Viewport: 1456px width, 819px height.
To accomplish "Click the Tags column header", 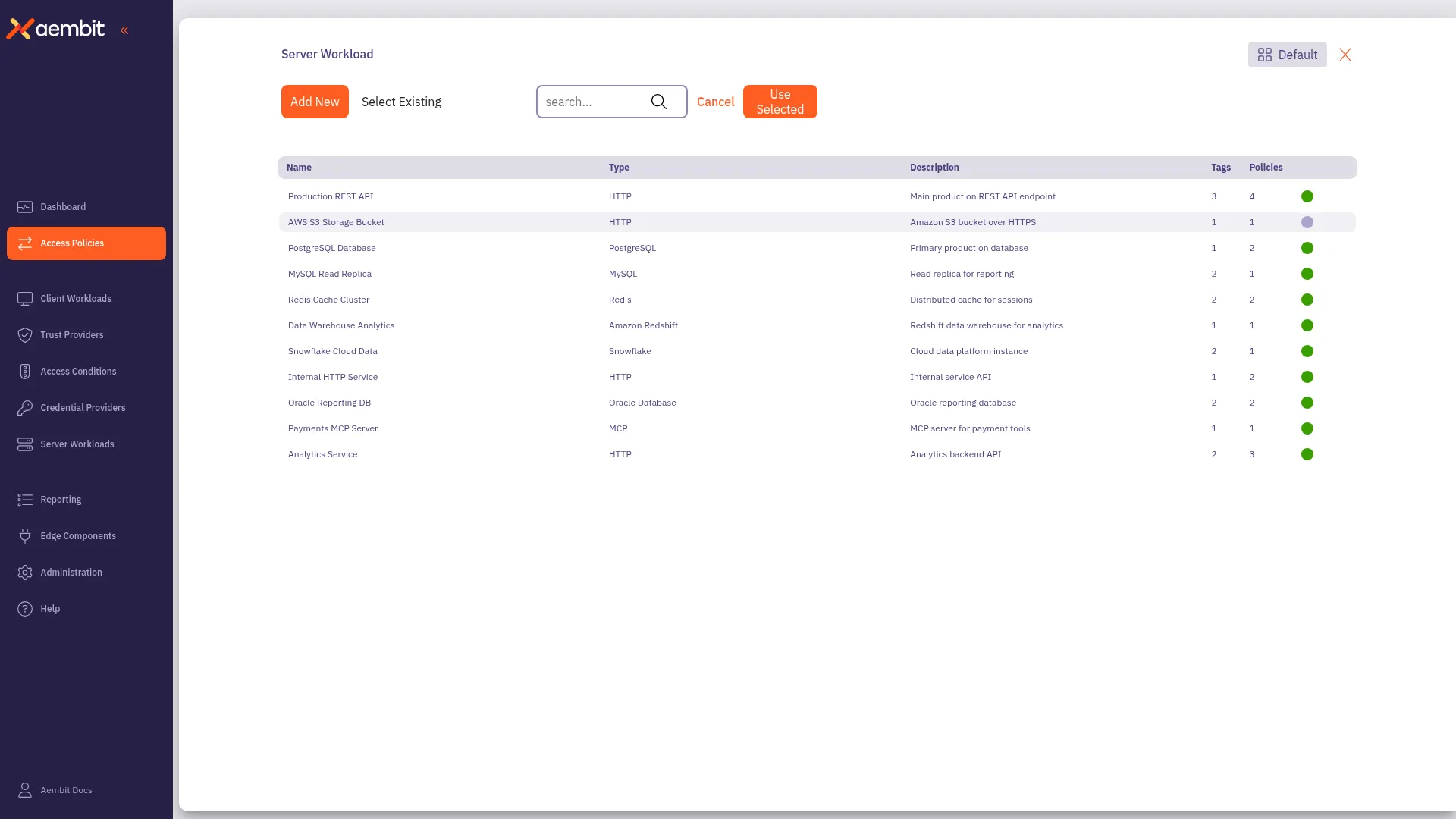I will click(1221, 168).
